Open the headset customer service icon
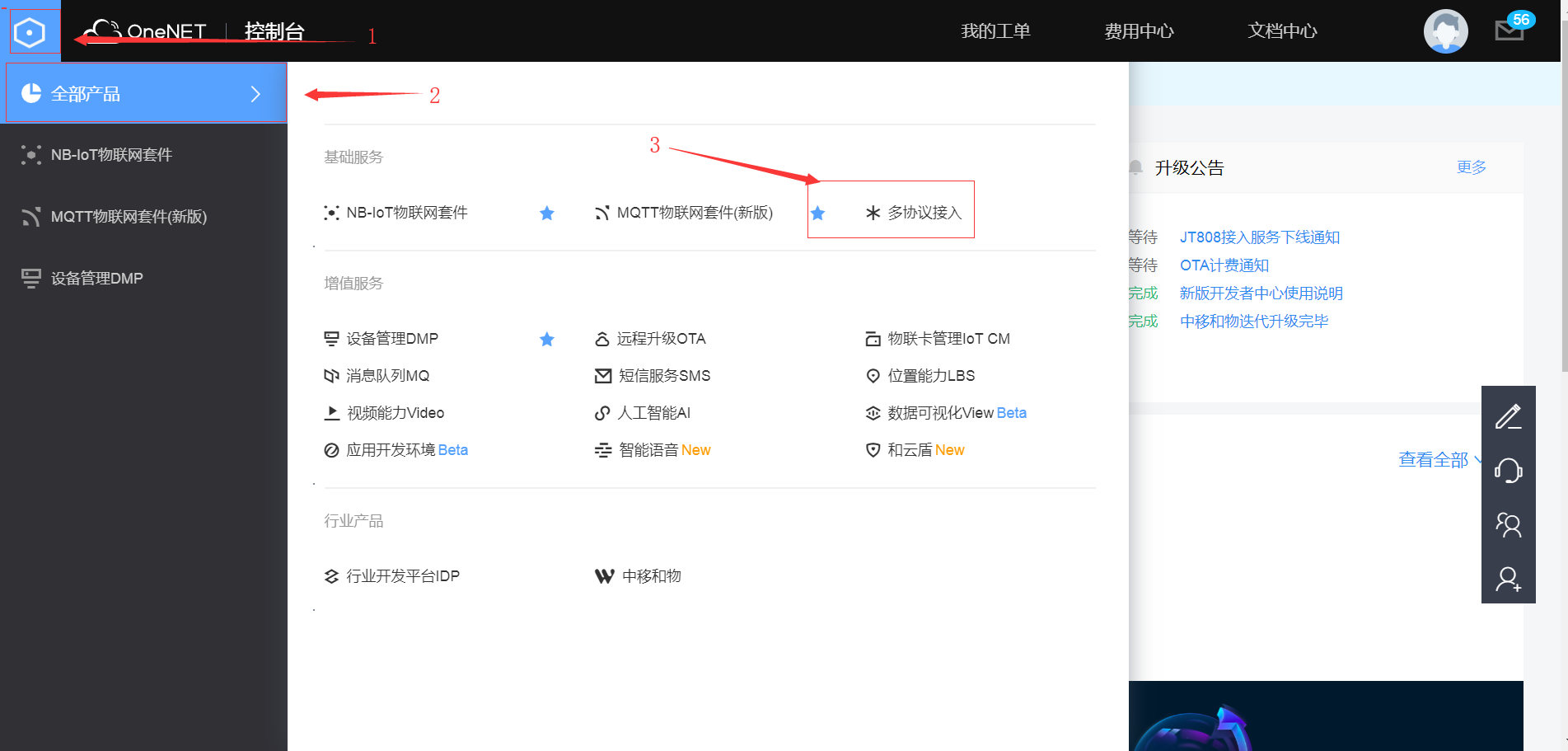1568x751 pixels. (1508, 470)
